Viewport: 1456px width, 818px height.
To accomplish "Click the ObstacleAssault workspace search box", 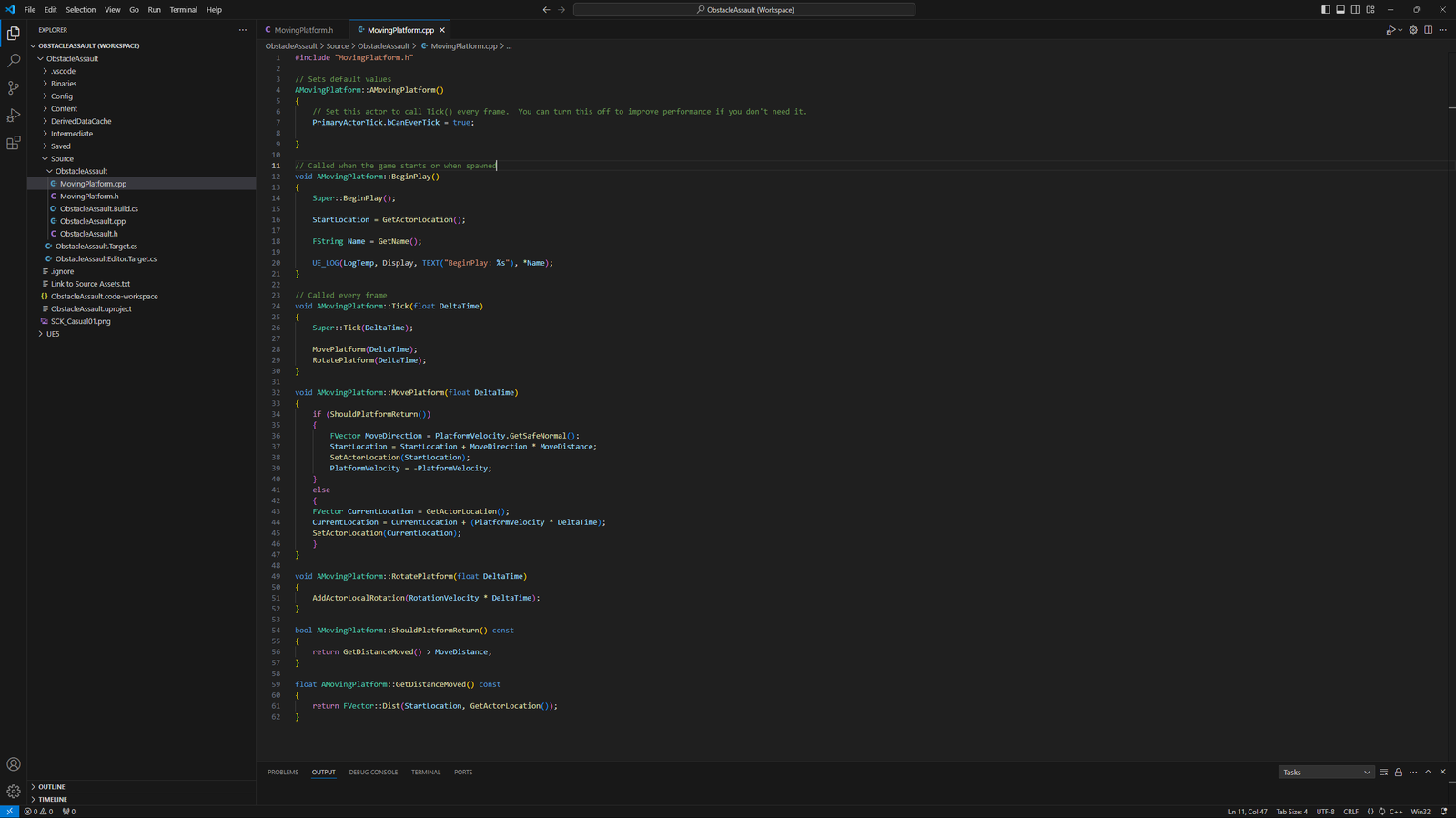I will (744, 10).
